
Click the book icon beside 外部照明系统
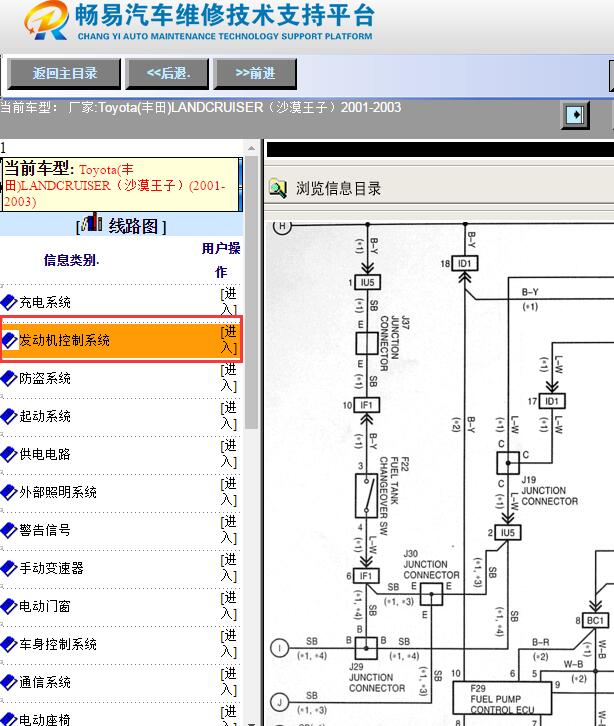9,492
